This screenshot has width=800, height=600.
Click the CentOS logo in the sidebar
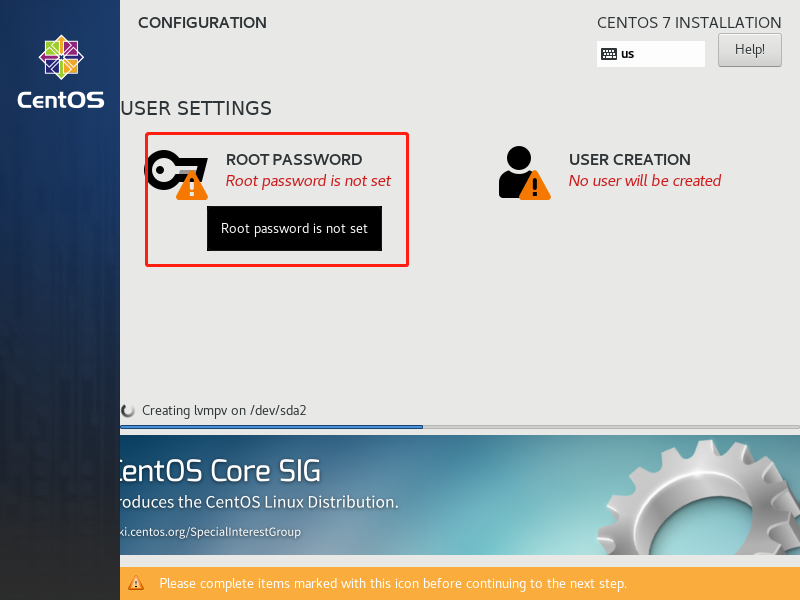coord(61,57)
